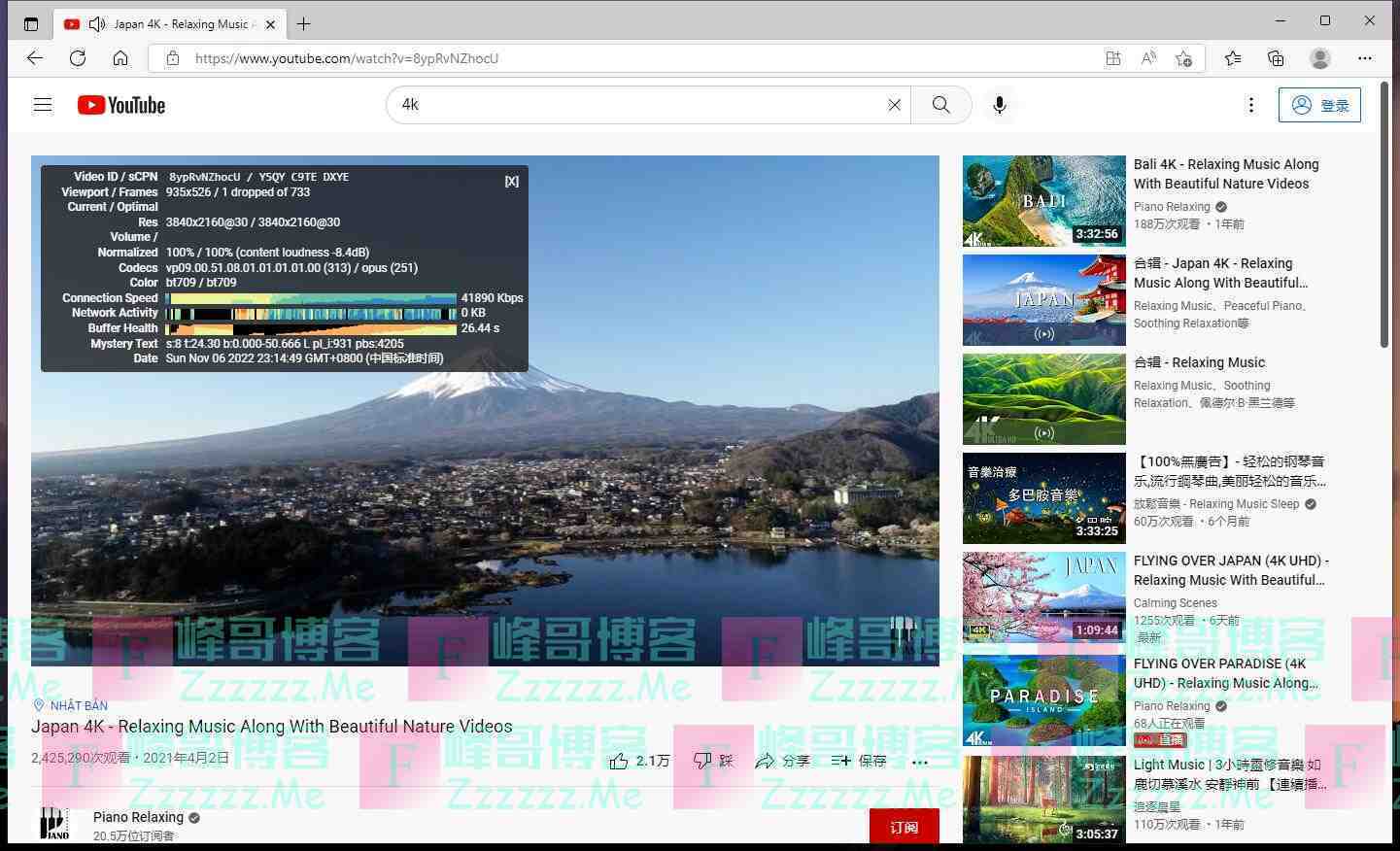Open the YouTube hamburger guide menu
The image size is (1400, 851).
click(43, 105)
